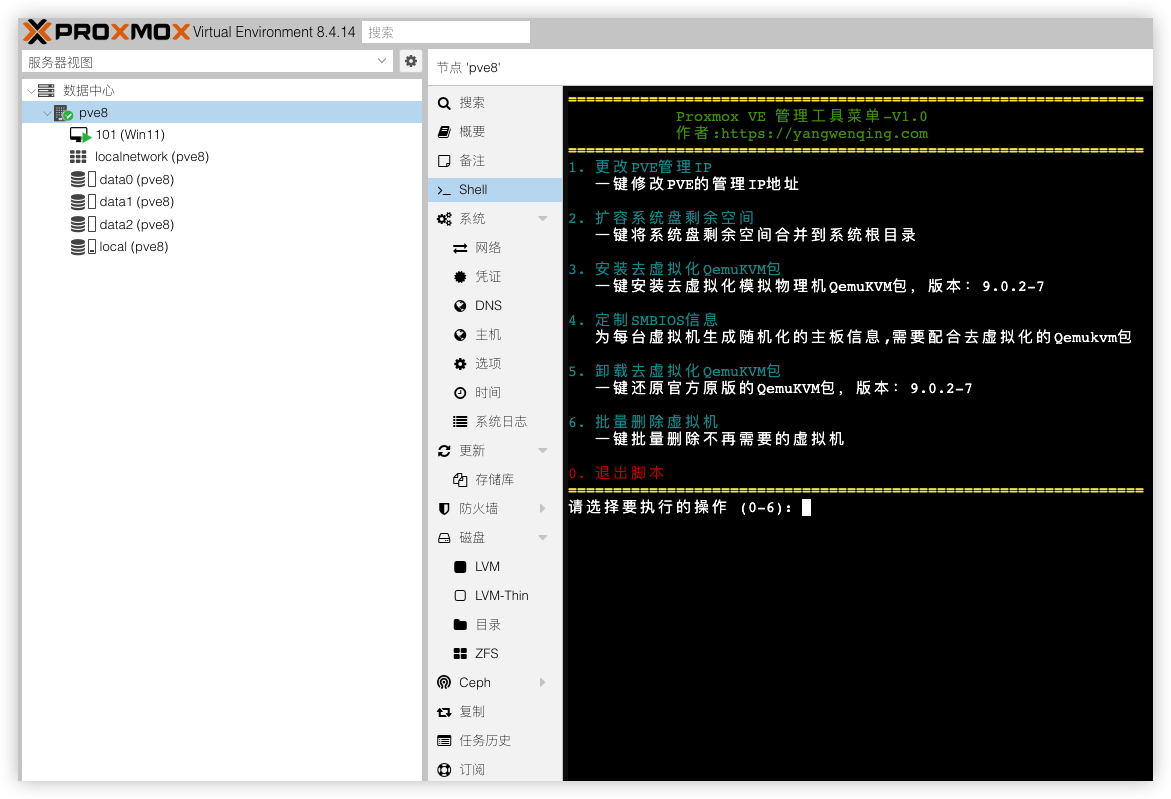
Task: Click the 订阅 subscription support icon
Action: pos(445,770)
